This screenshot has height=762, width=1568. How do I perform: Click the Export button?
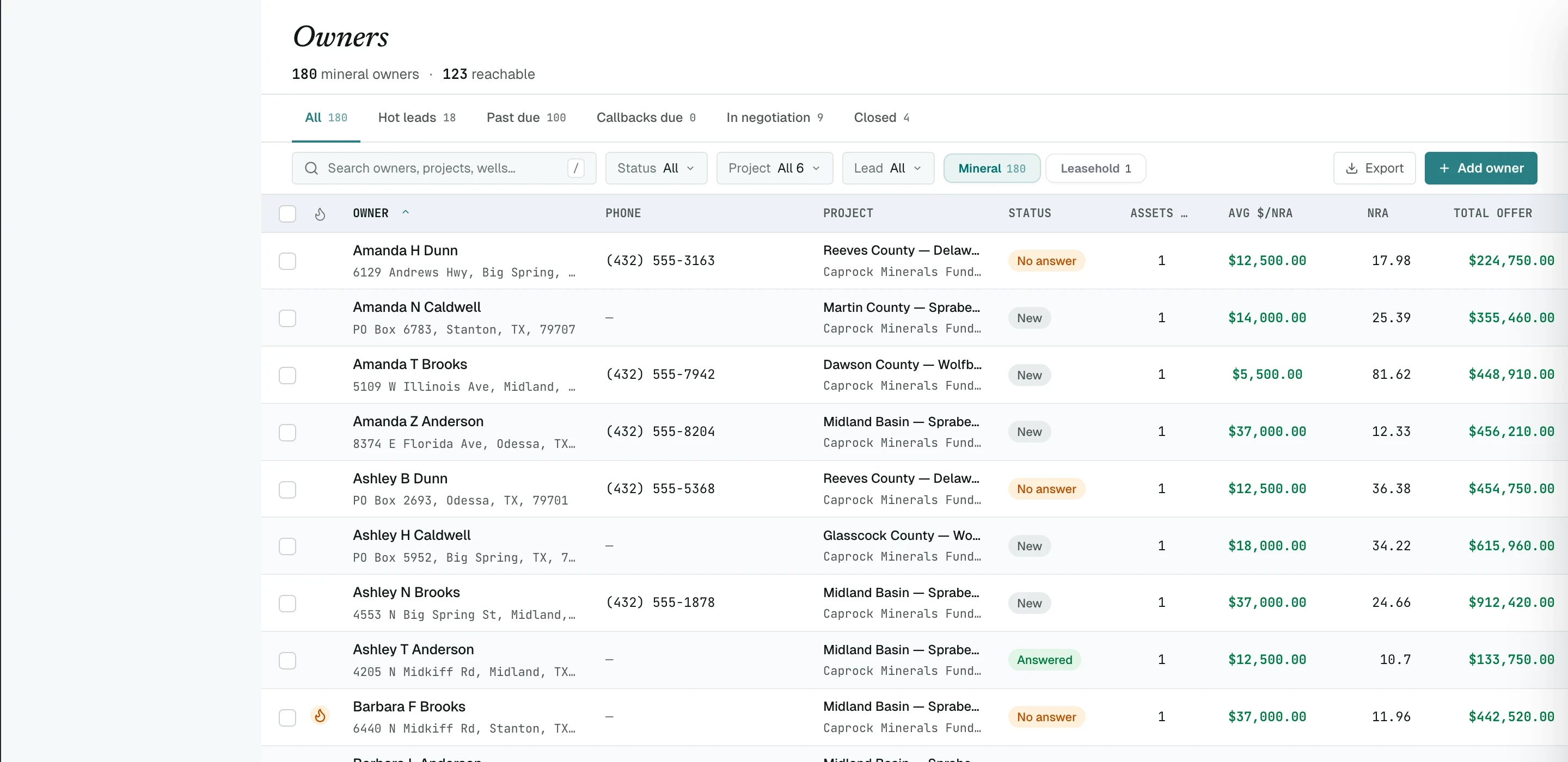[1374, 168]
